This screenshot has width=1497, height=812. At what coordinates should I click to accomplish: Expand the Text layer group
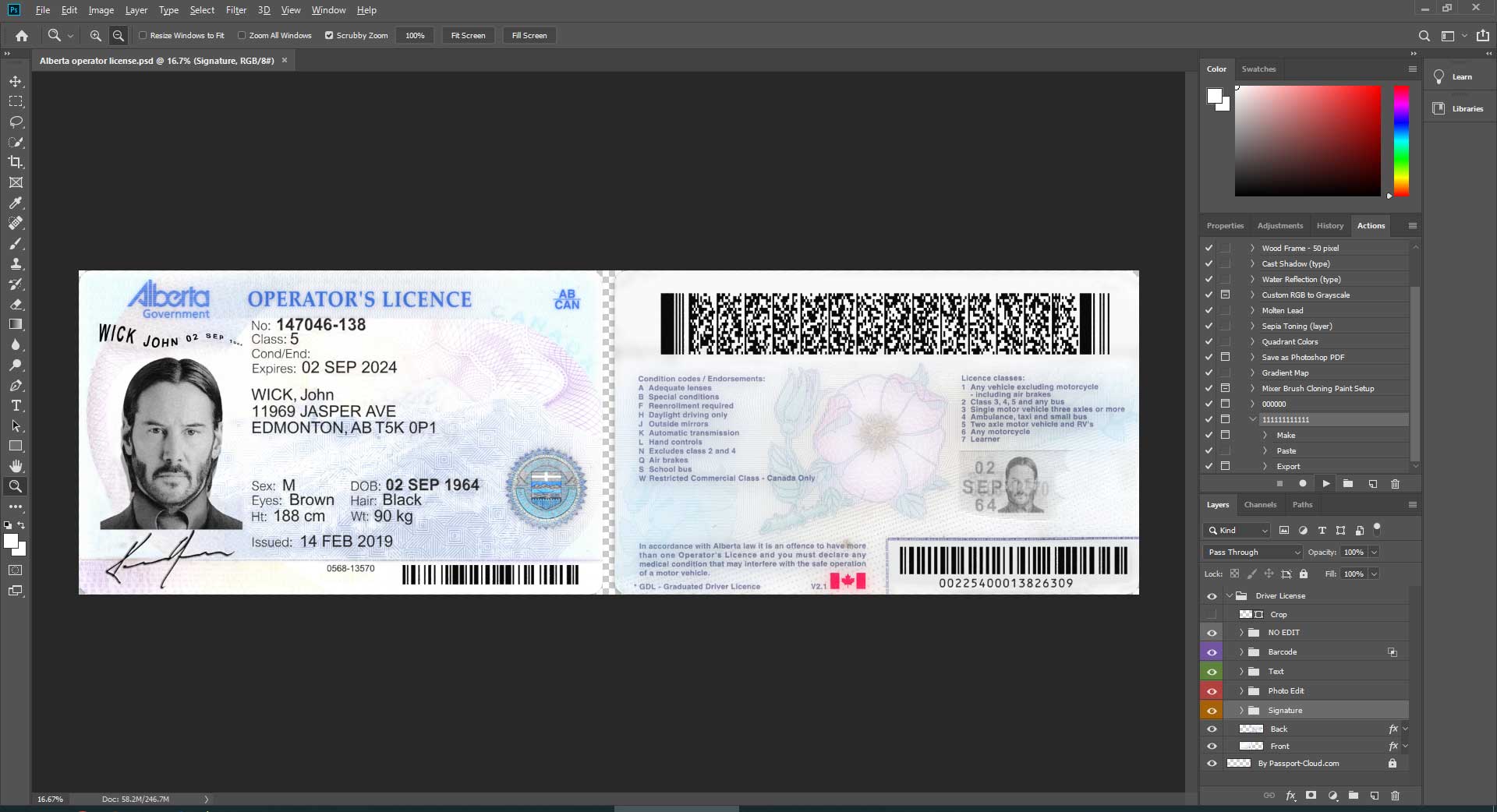pyautogui.click(x=1241, y=672)
